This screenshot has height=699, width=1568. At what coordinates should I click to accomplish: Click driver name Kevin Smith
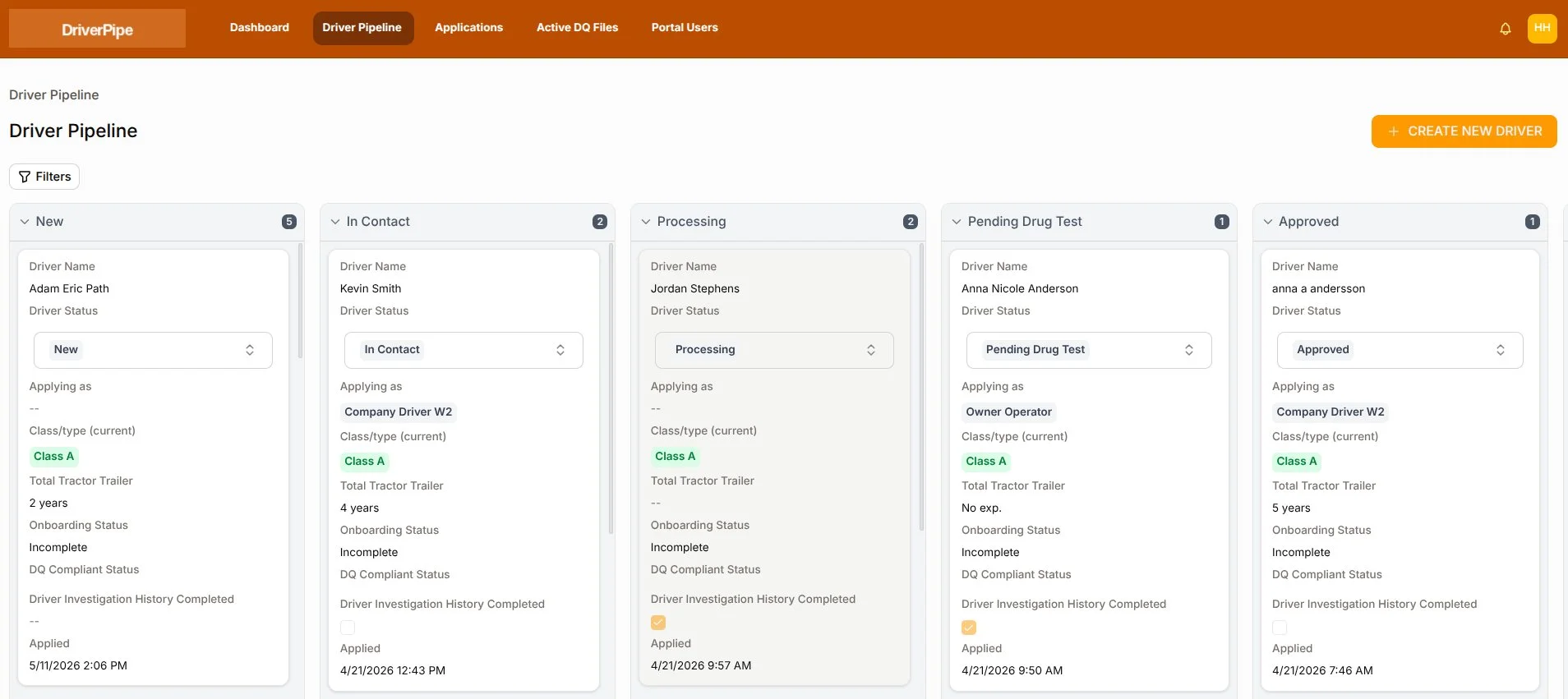(x=371, y=289)
